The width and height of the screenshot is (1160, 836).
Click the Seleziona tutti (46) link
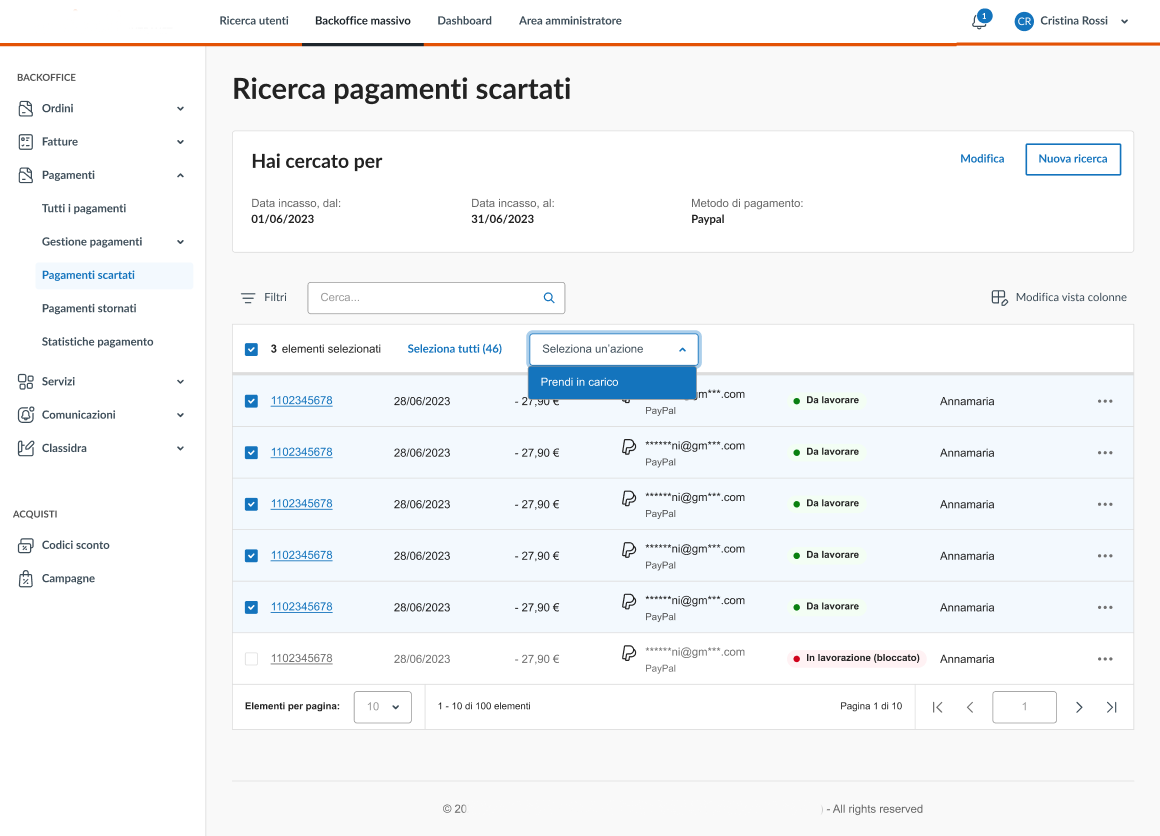(x=454, y=350)
